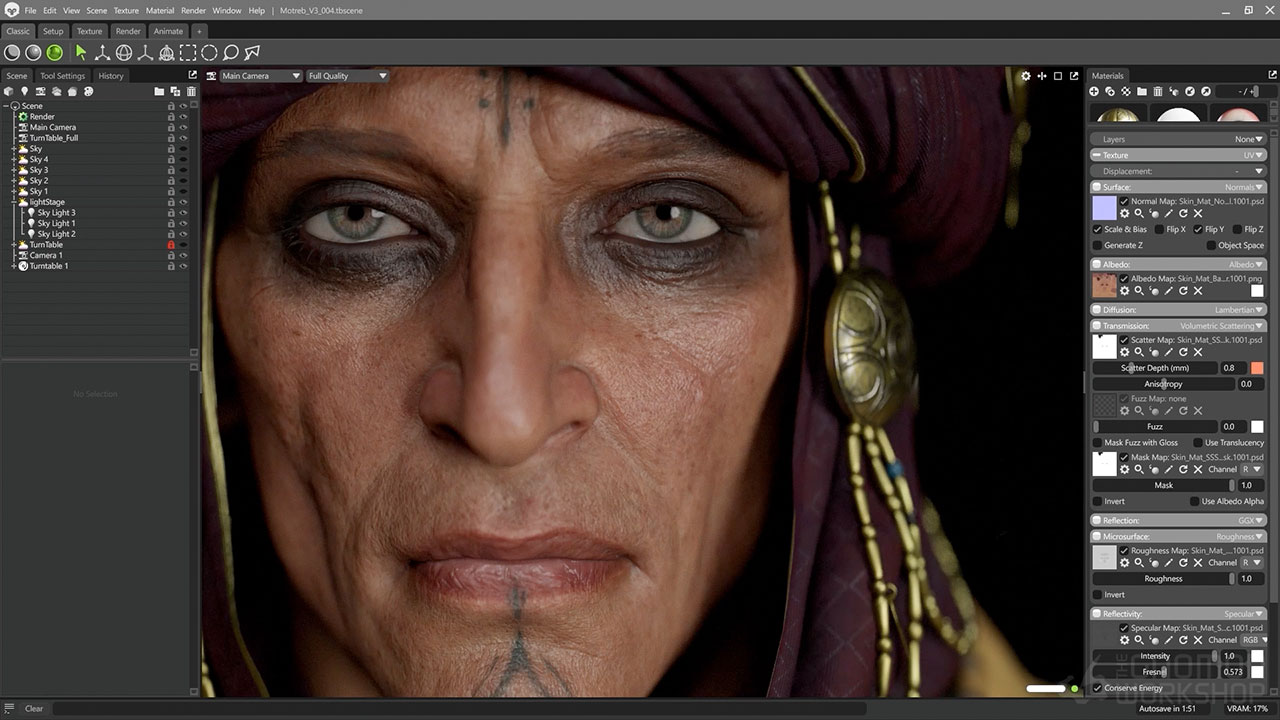Click the trash icon in Scene panel
This screenshot has width=1280, height=720.
[x=191, y=92]
